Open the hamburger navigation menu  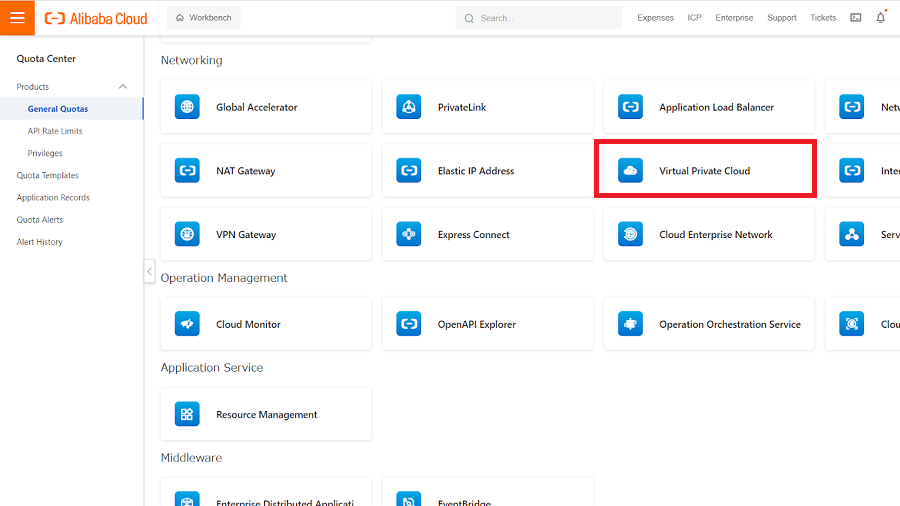pos(17,18)
